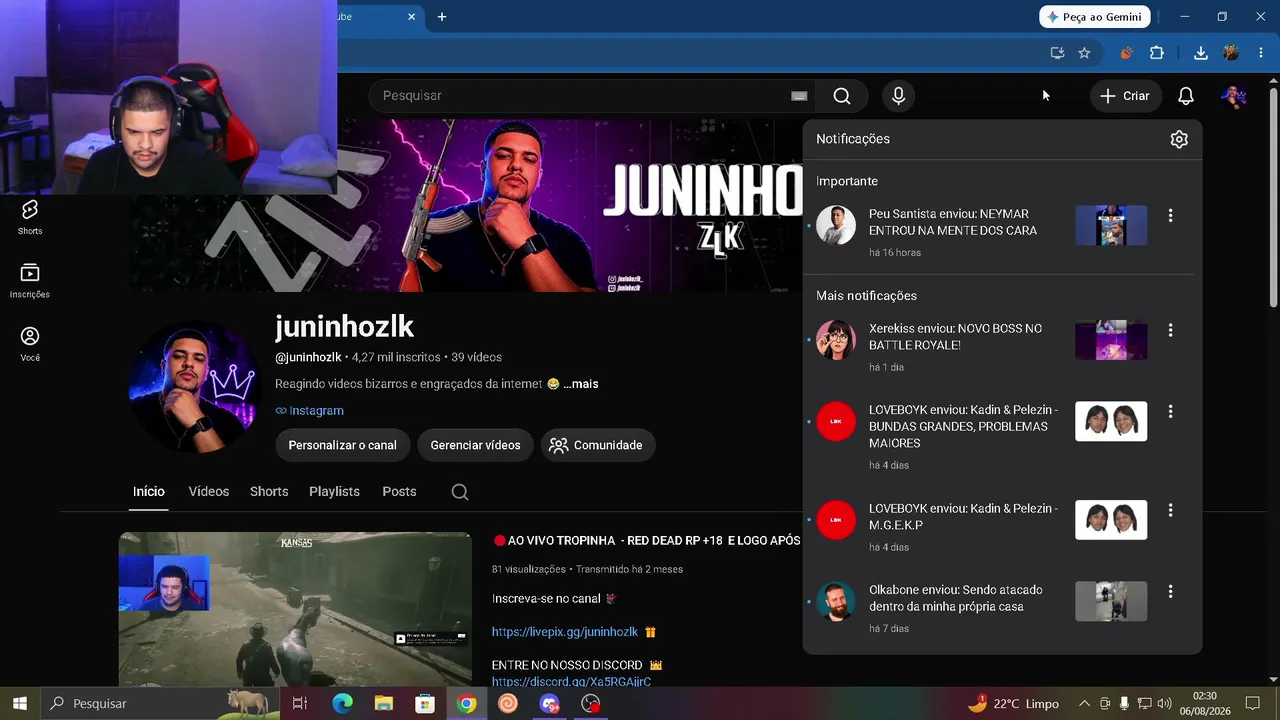Open the Red Dead RP live video thumbnail
1280x720 pixels.
coord(295,610)
